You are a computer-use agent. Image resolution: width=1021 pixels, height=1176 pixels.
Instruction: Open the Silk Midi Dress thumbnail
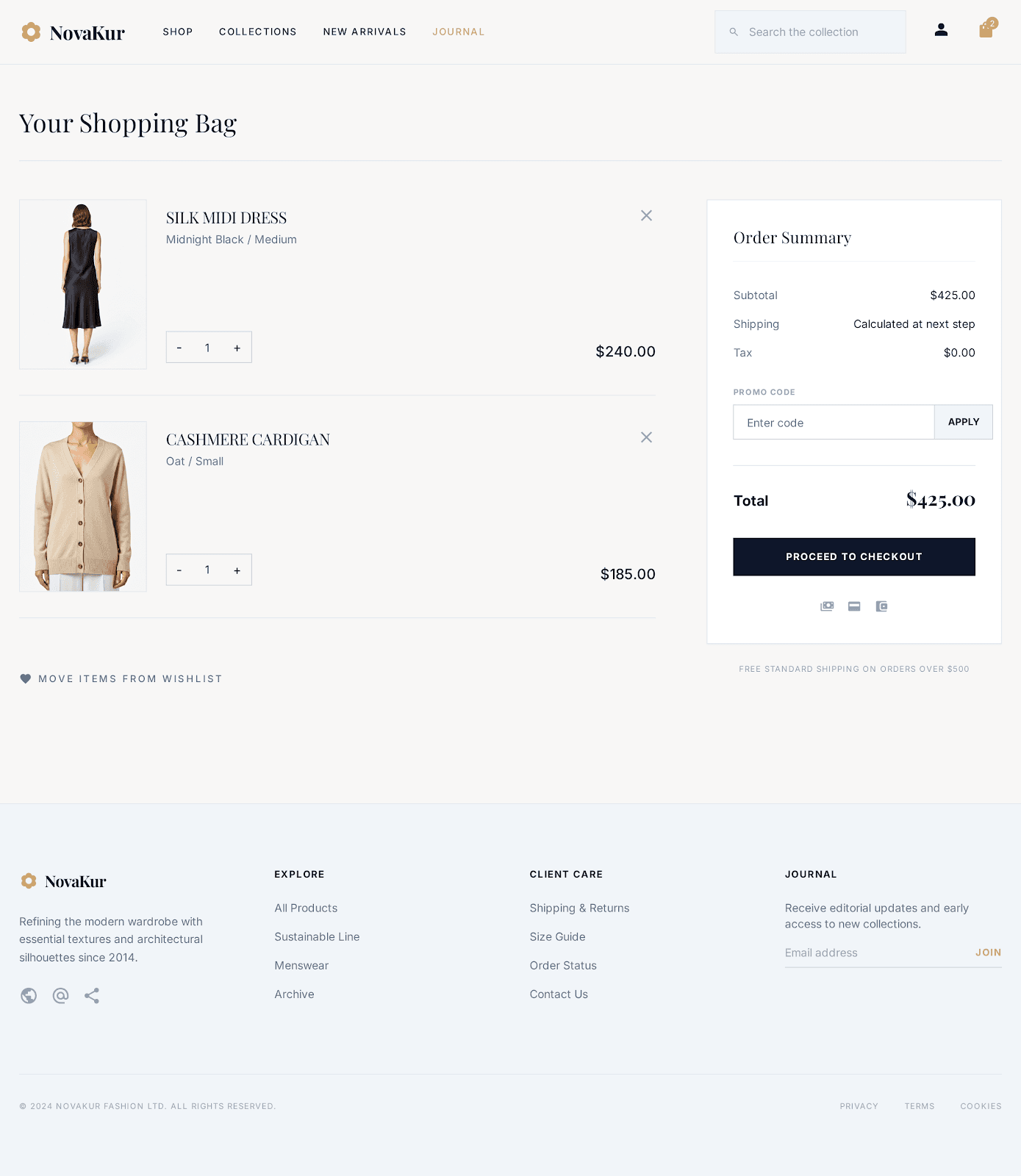tap(83, 284)
